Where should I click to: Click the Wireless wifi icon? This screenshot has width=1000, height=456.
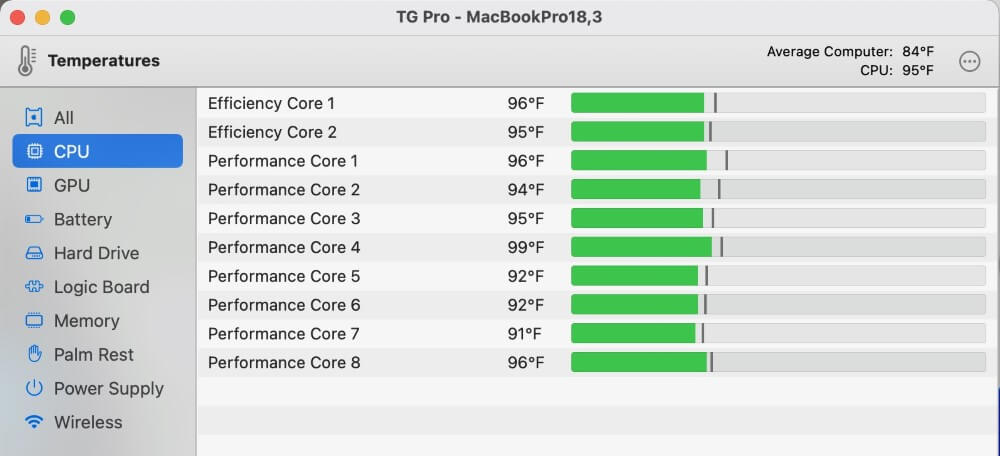click(34, 422)
